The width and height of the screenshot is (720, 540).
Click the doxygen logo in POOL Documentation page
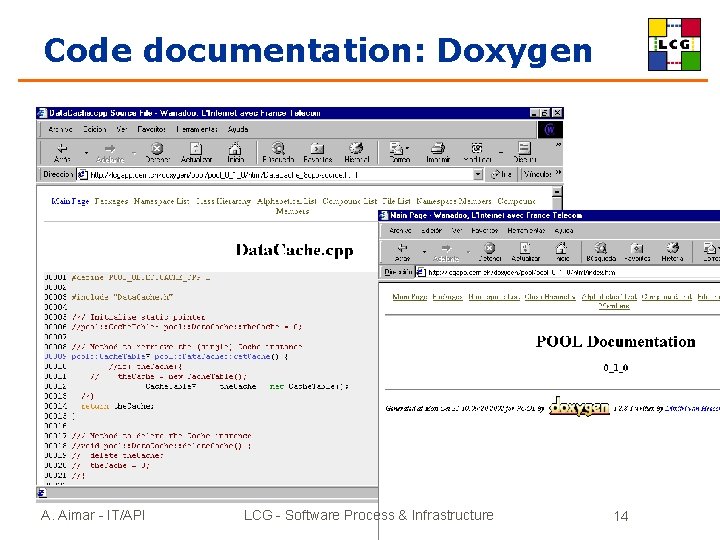point(579,406)
